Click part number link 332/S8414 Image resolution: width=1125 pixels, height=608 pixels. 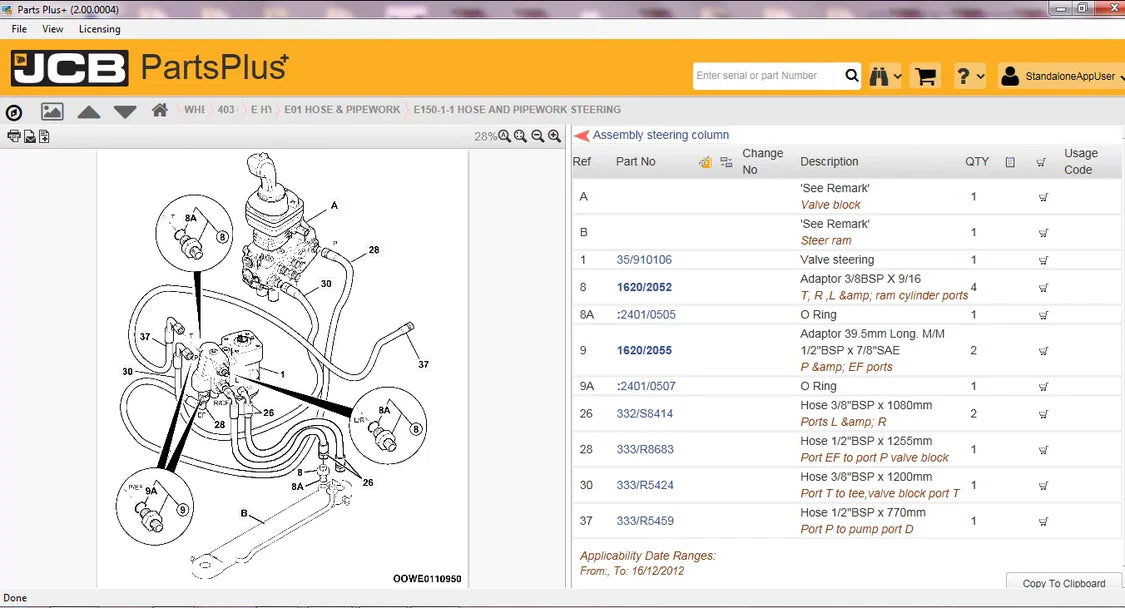pos(644,414)
